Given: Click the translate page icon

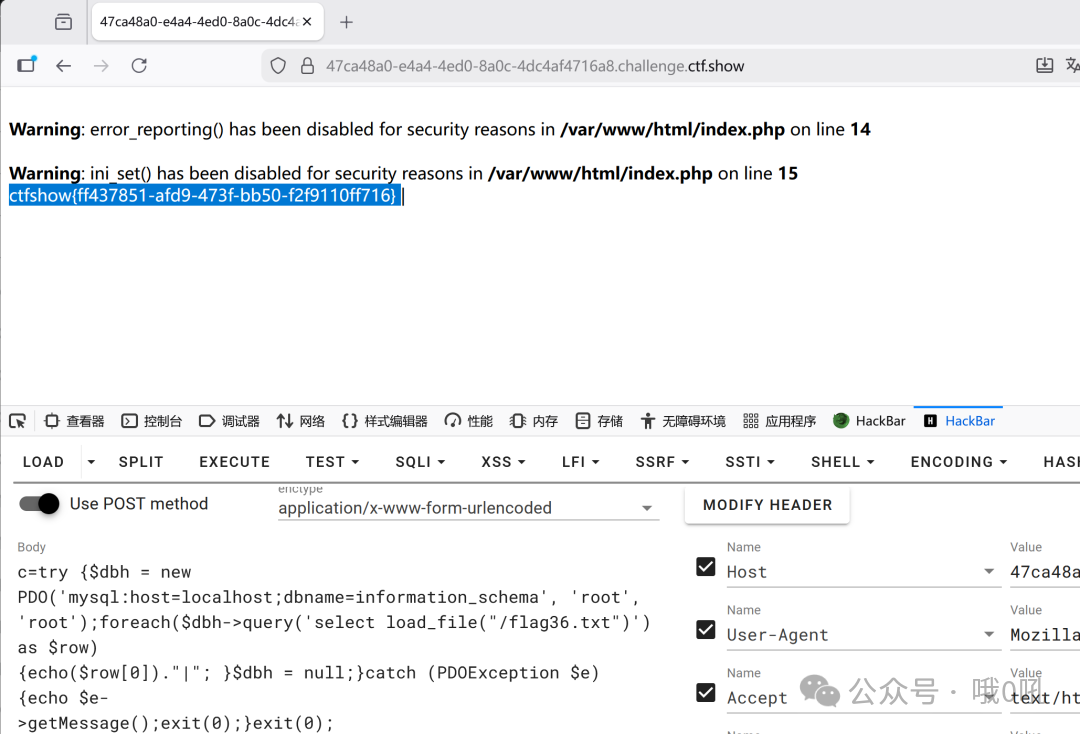Looking at the screenshot, I should click(x=1072, y=65).
